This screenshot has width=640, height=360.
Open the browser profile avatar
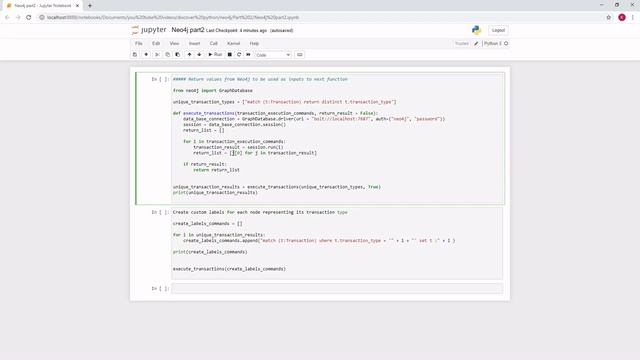(x=622, y=18)
